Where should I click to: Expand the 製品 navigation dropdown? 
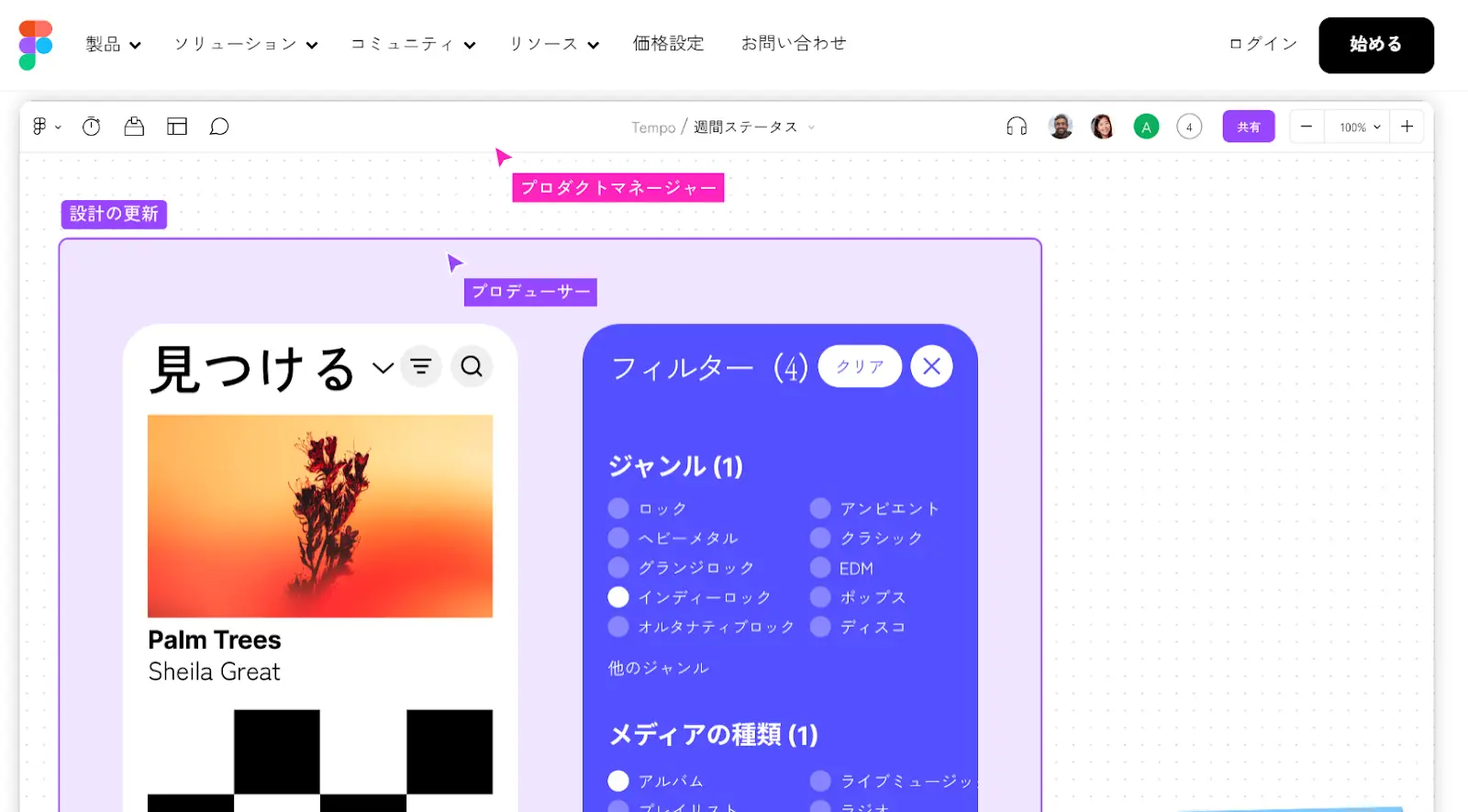point(113,44)
